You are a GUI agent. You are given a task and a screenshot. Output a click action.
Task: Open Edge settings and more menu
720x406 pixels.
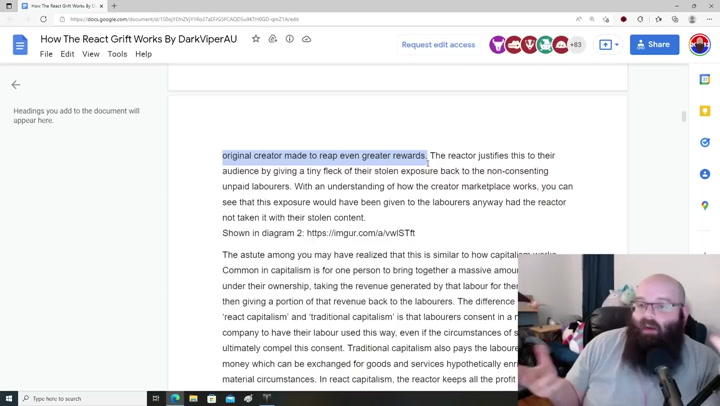point(709,19)
